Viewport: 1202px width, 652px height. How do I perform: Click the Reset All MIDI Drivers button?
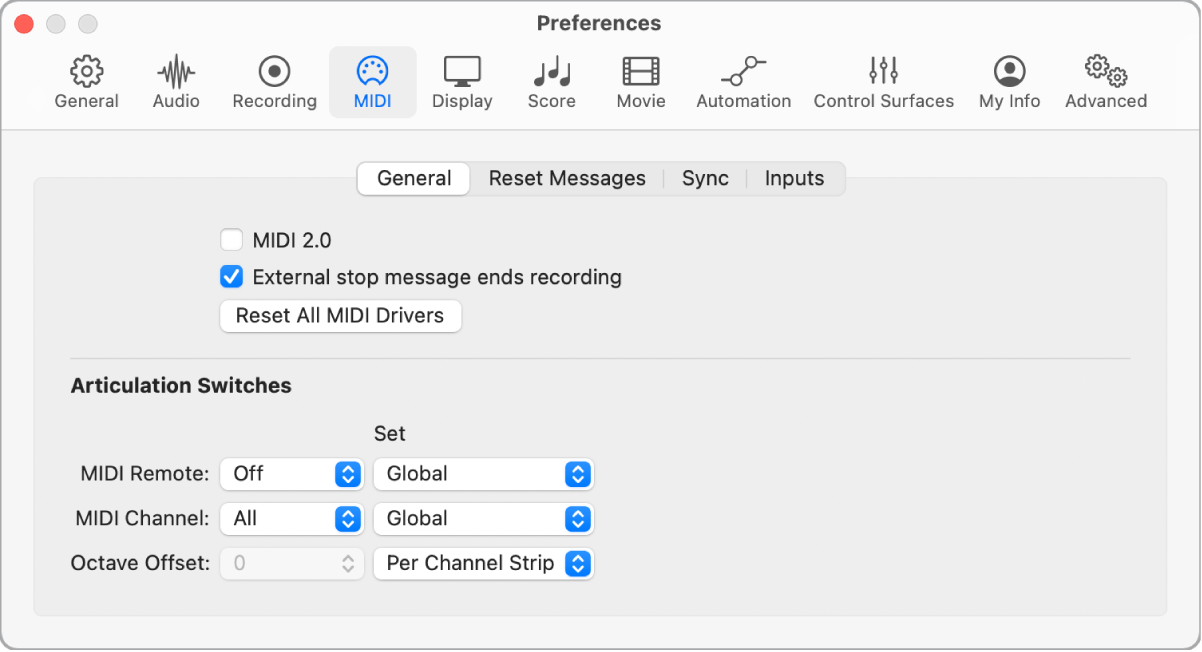tap(340, 316)
